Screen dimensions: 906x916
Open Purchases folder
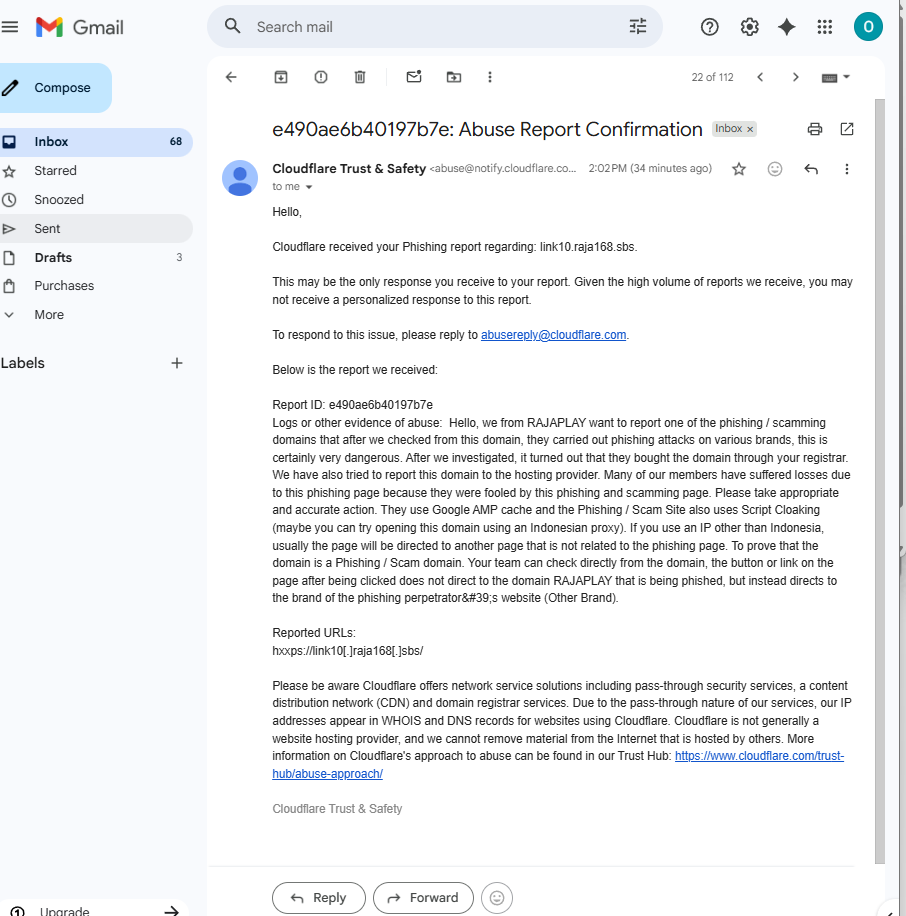[96, 286]
